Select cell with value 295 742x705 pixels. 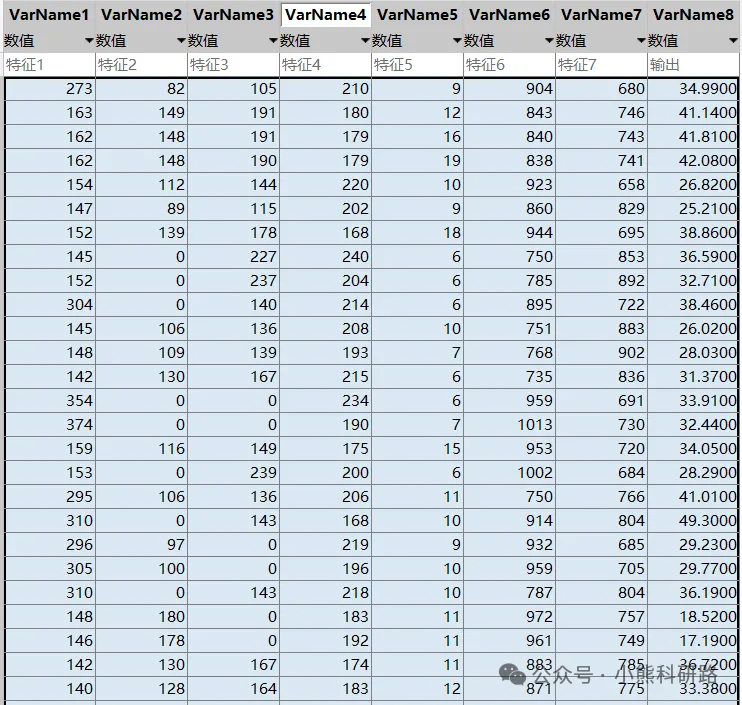(50, 497)
